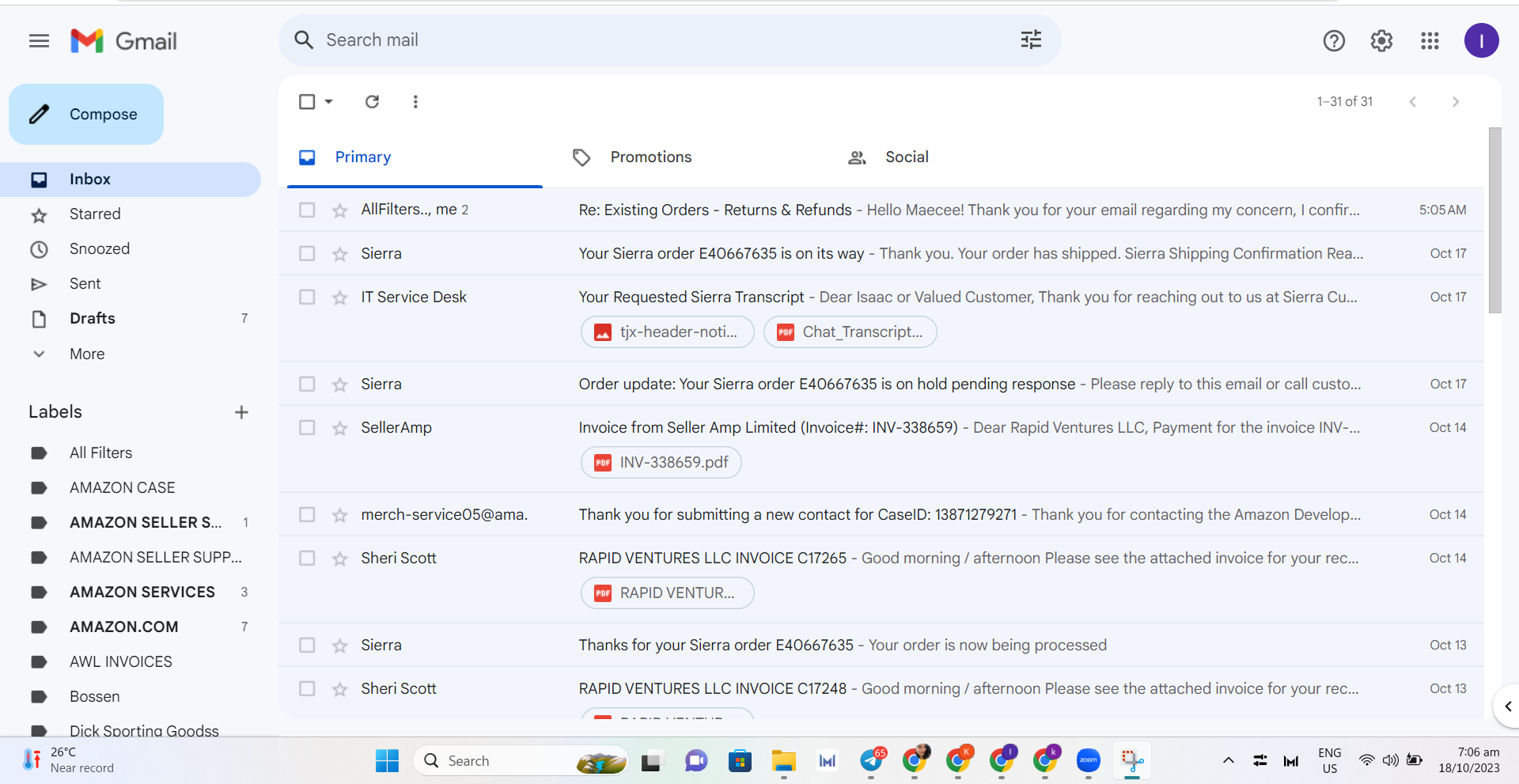
Task: Select the Sierra order on its way checkbox
Action: [x=307, y=253]
